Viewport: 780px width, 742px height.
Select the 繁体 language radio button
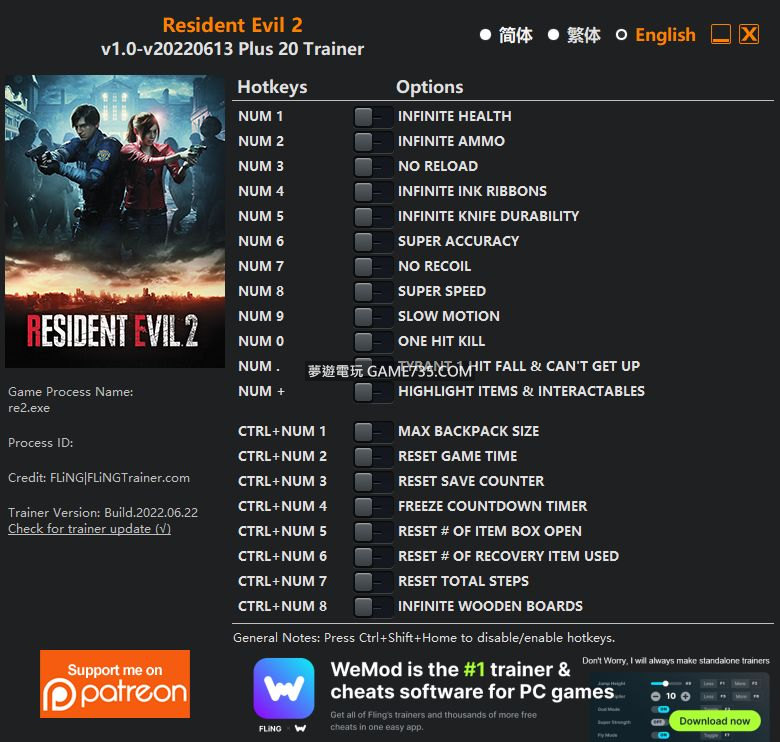553,35
